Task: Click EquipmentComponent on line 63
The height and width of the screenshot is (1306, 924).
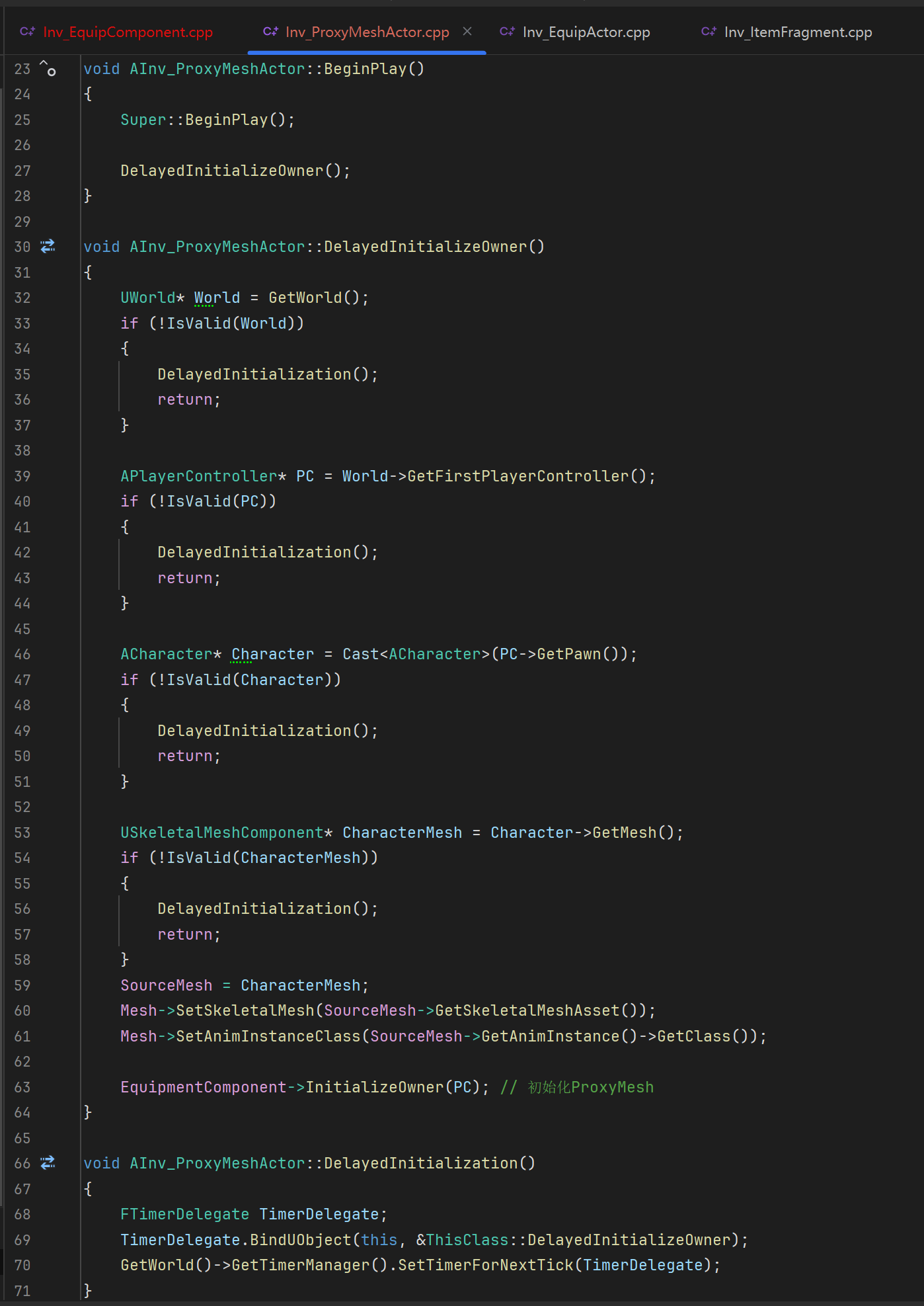Action: pyautogui.click(x=203, y=1087)
